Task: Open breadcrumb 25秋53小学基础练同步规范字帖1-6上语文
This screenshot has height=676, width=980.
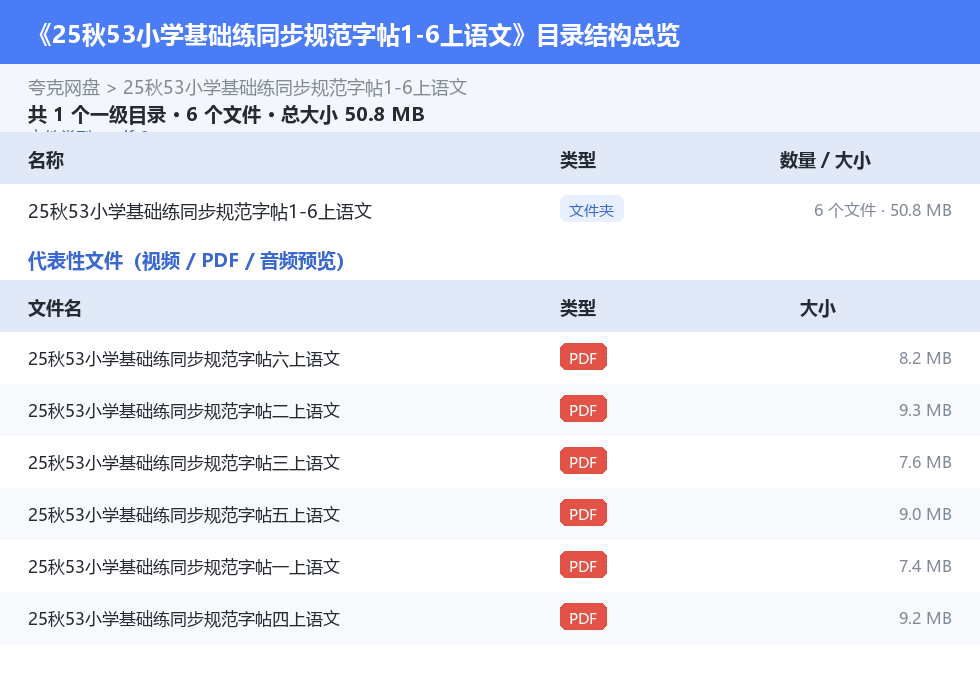Action: [x=294, y=87]
